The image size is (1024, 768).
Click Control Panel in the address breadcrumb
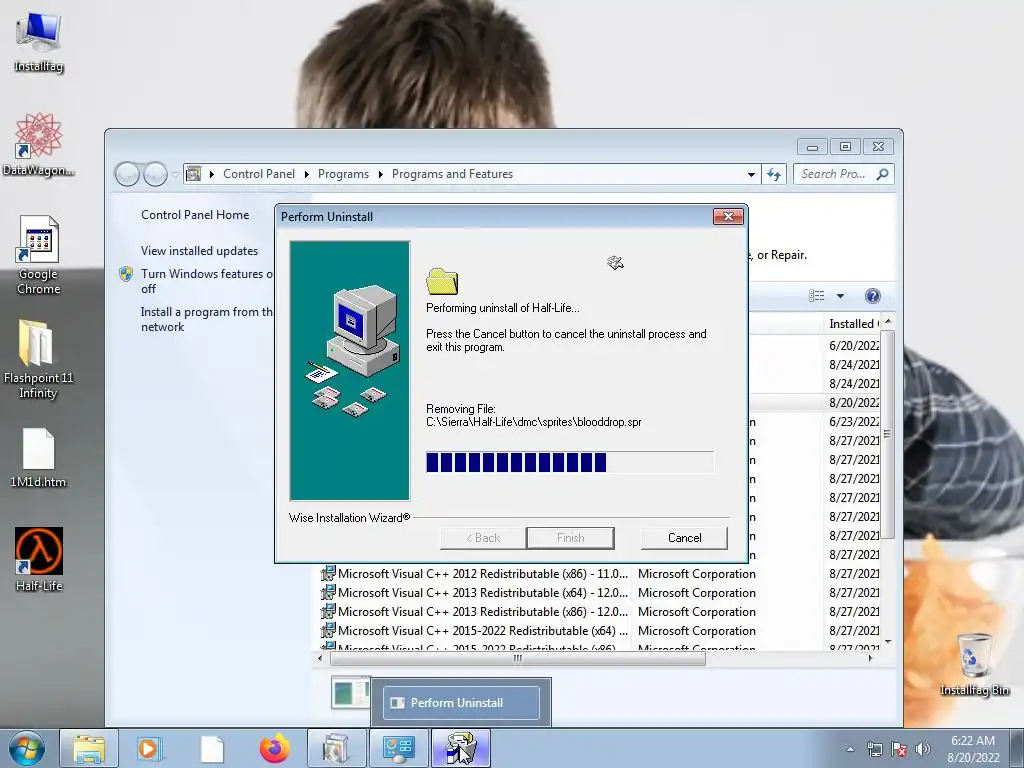coord(259,174)
